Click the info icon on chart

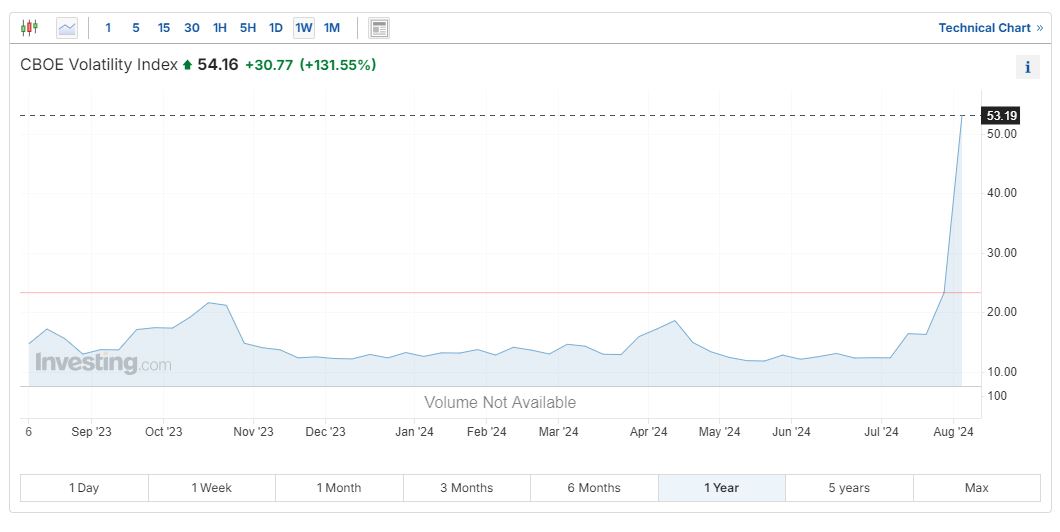coord(1027,67)
